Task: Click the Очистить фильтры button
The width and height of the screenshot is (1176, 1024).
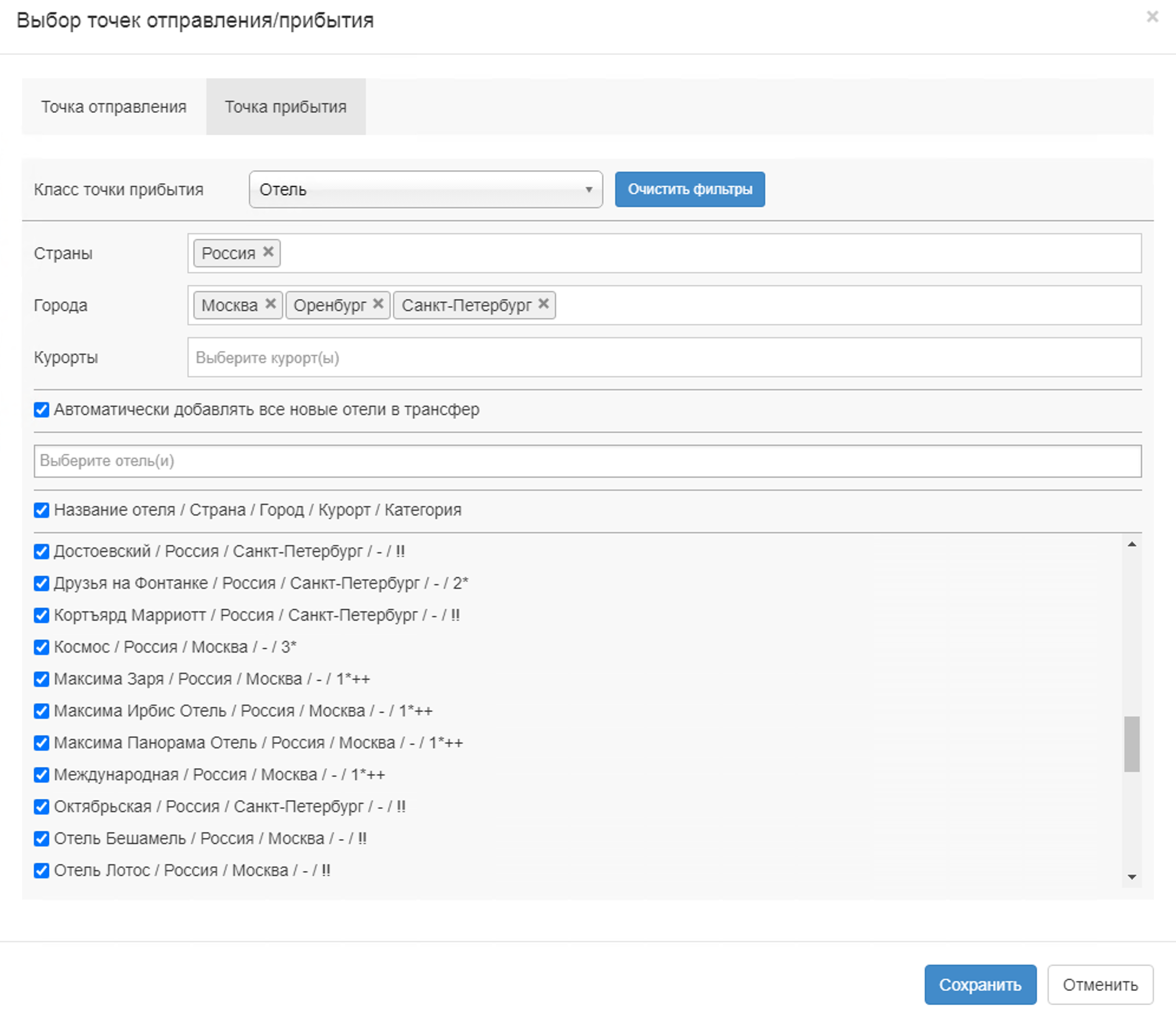Action: click(x=689, y=190)
